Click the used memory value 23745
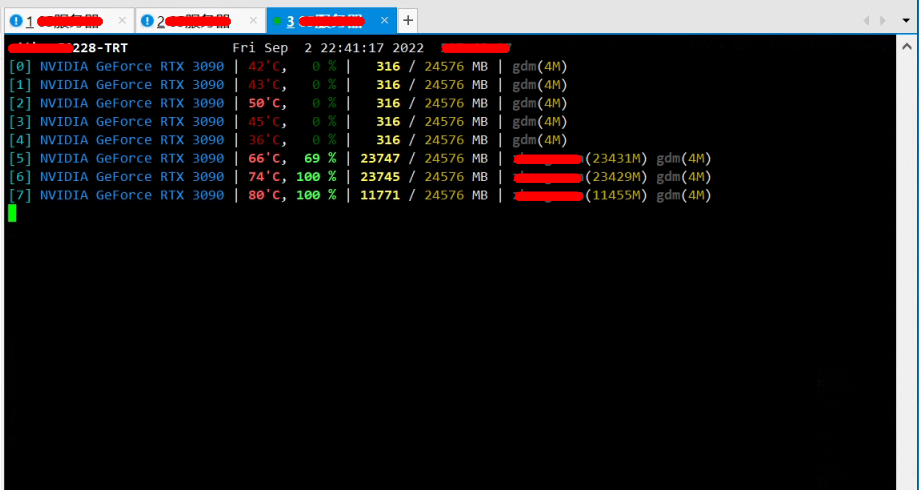 point(380,176)
